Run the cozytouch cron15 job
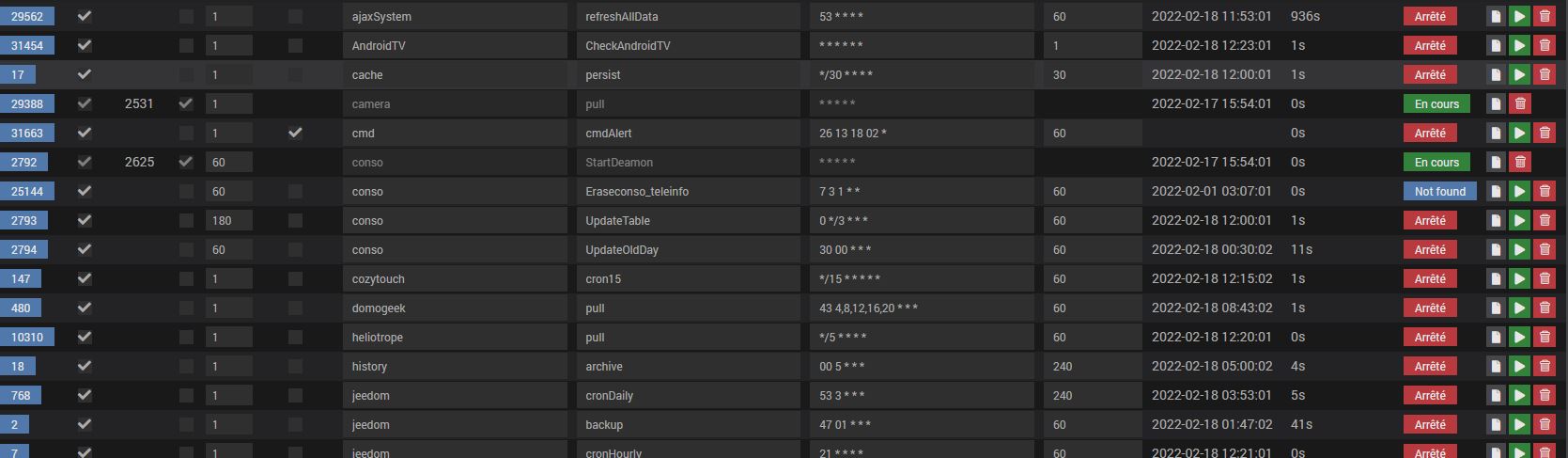This screenshot has width=1568, height=458. coord(1519,278)
